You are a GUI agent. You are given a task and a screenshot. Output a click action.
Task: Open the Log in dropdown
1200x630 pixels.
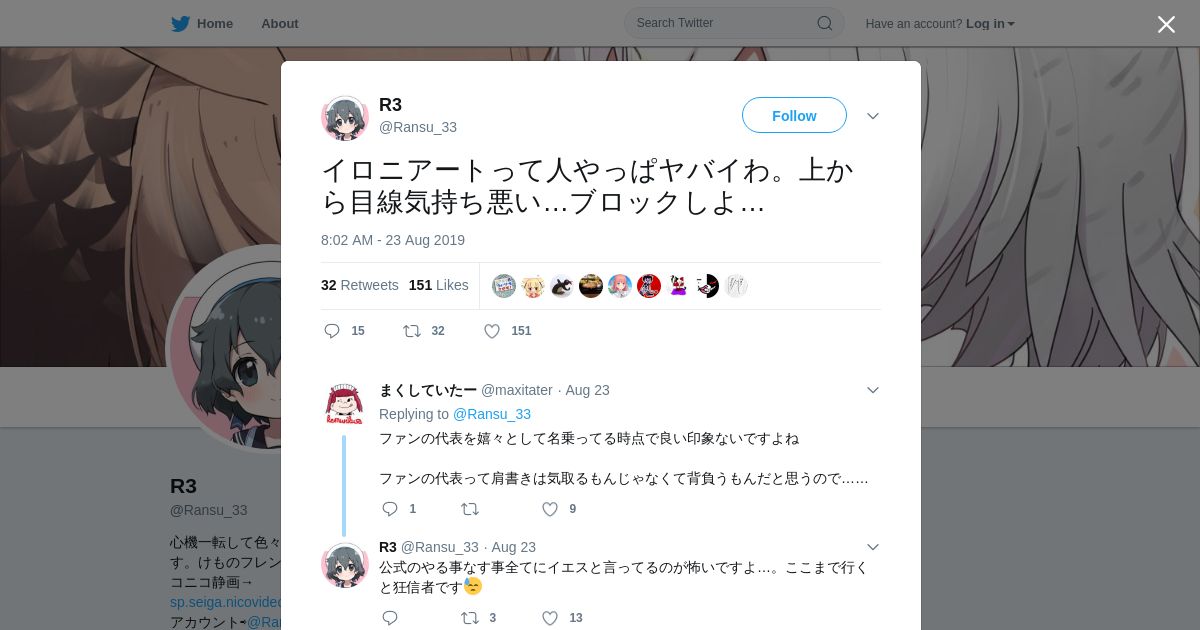click(x=990, y=24)
